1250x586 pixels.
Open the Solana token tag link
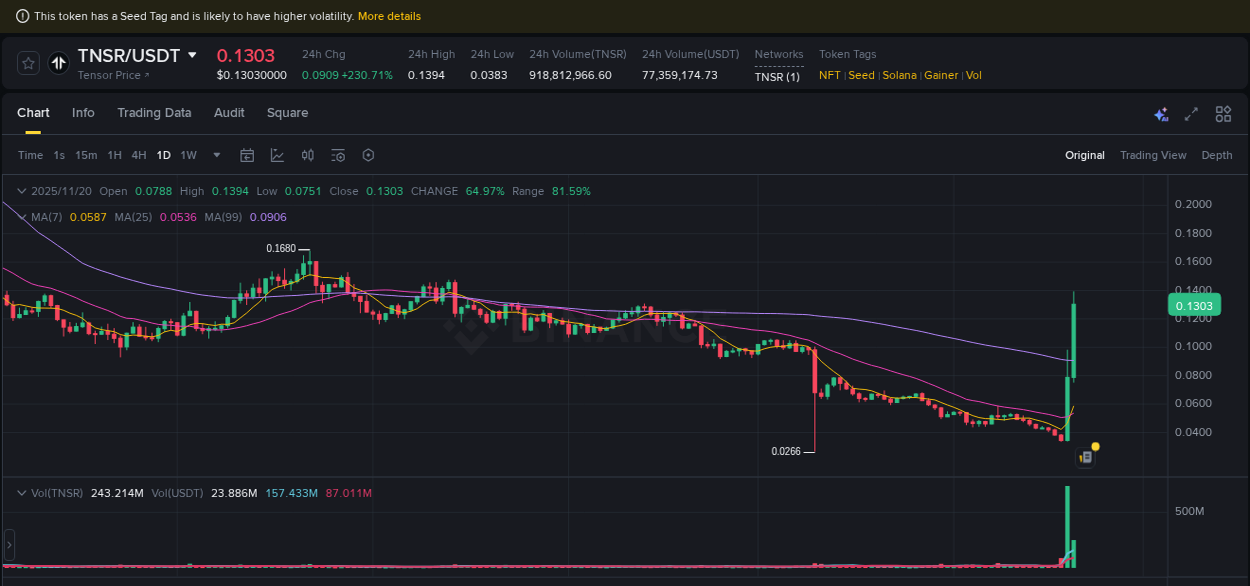(899, 75)
